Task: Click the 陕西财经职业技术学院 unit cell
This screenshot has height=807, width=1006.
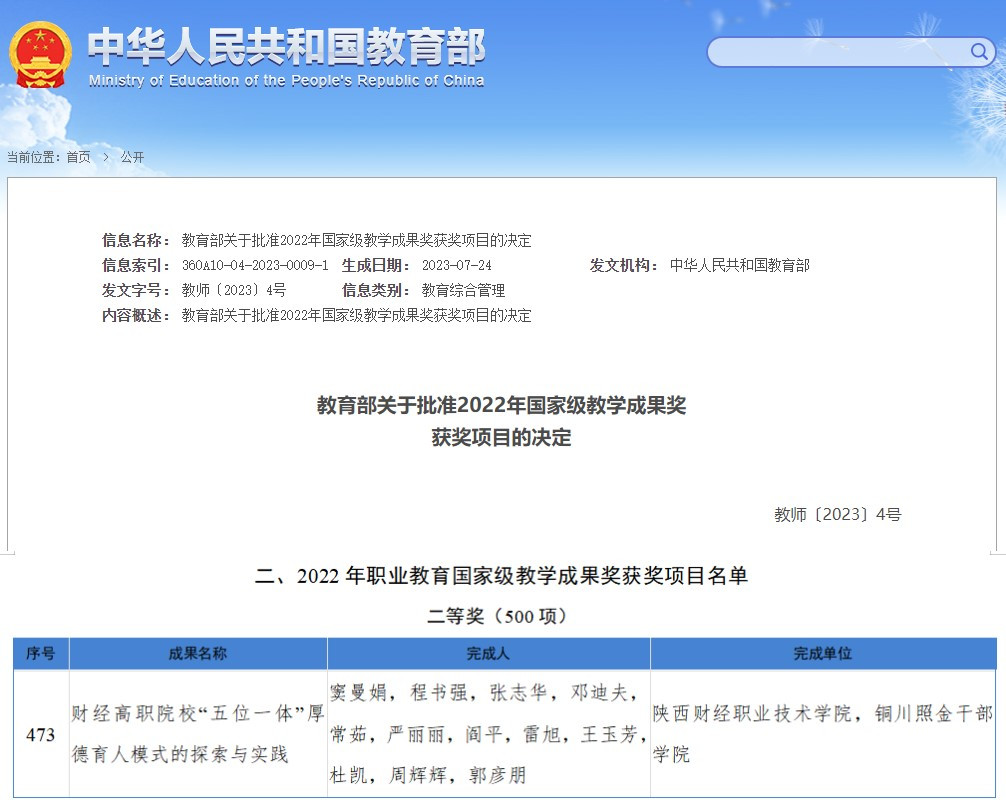Action: tap(822, 734)
